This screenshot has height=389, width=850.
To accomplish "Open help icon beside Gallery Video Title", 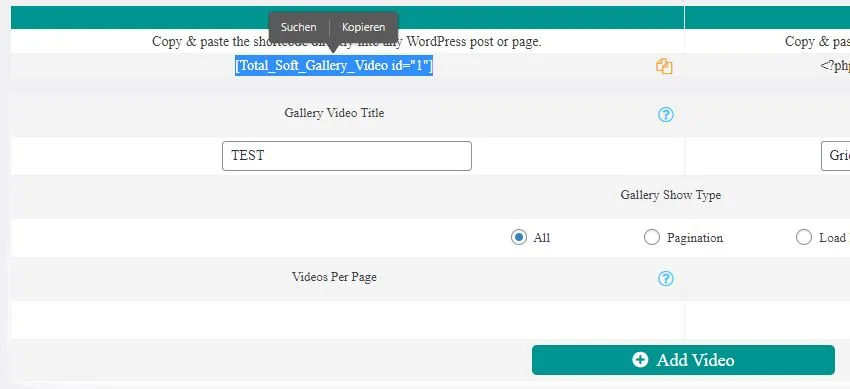I will (x=666, y=115).
